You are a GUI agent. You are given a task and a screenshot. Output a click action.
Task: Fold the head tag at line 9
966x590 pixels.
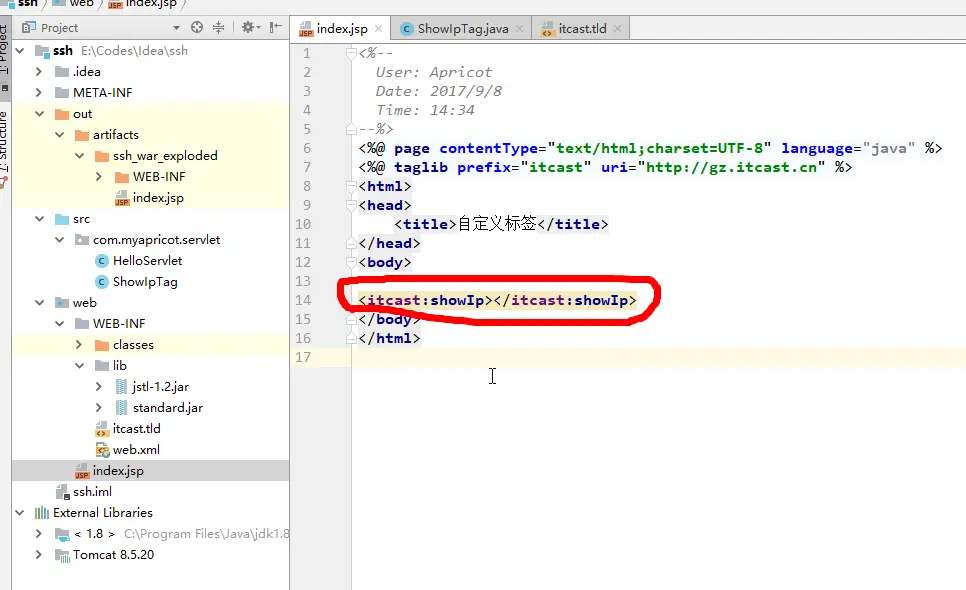(x=351, y=205)
